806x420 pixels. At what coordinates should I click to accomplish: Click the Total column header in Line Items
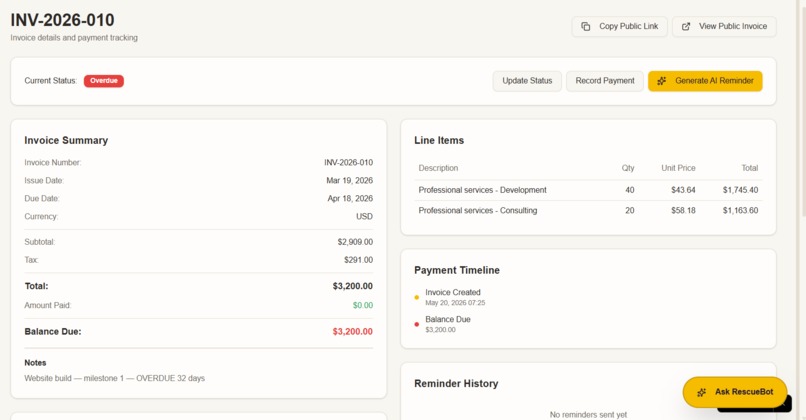(x=749, y=168)
